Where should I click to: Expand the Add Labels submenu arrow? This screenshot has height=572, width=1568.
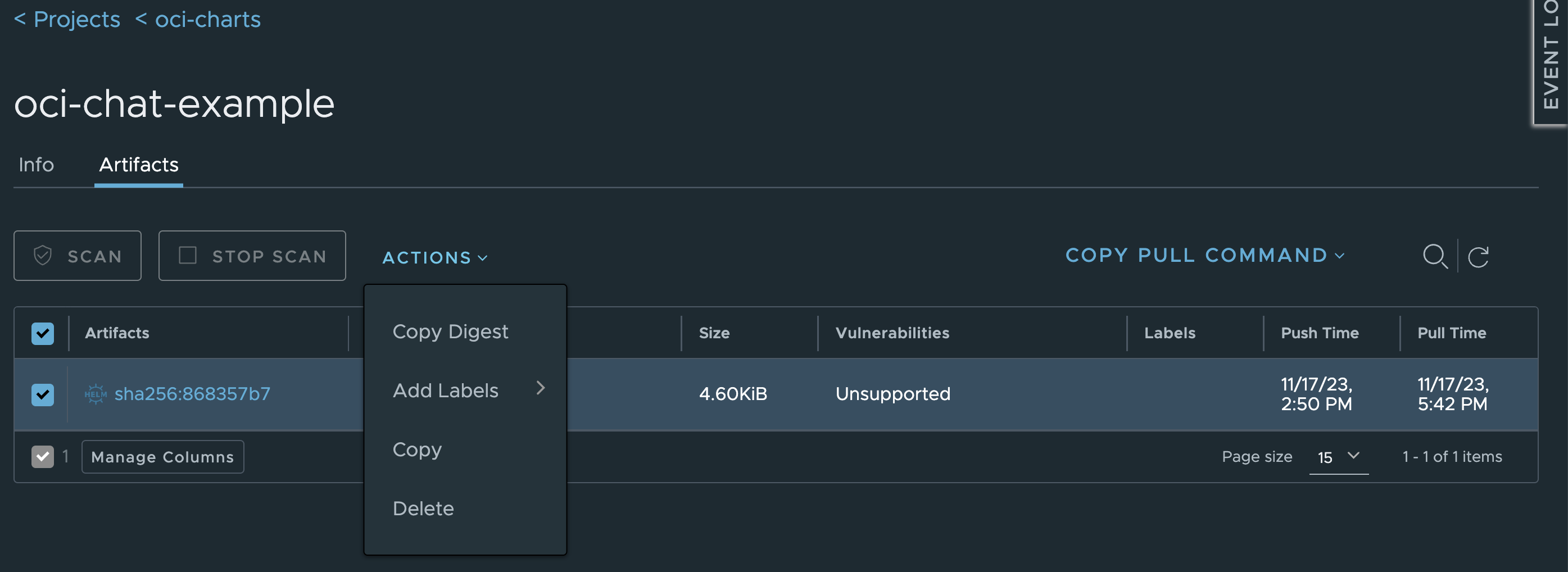(540, 388)
